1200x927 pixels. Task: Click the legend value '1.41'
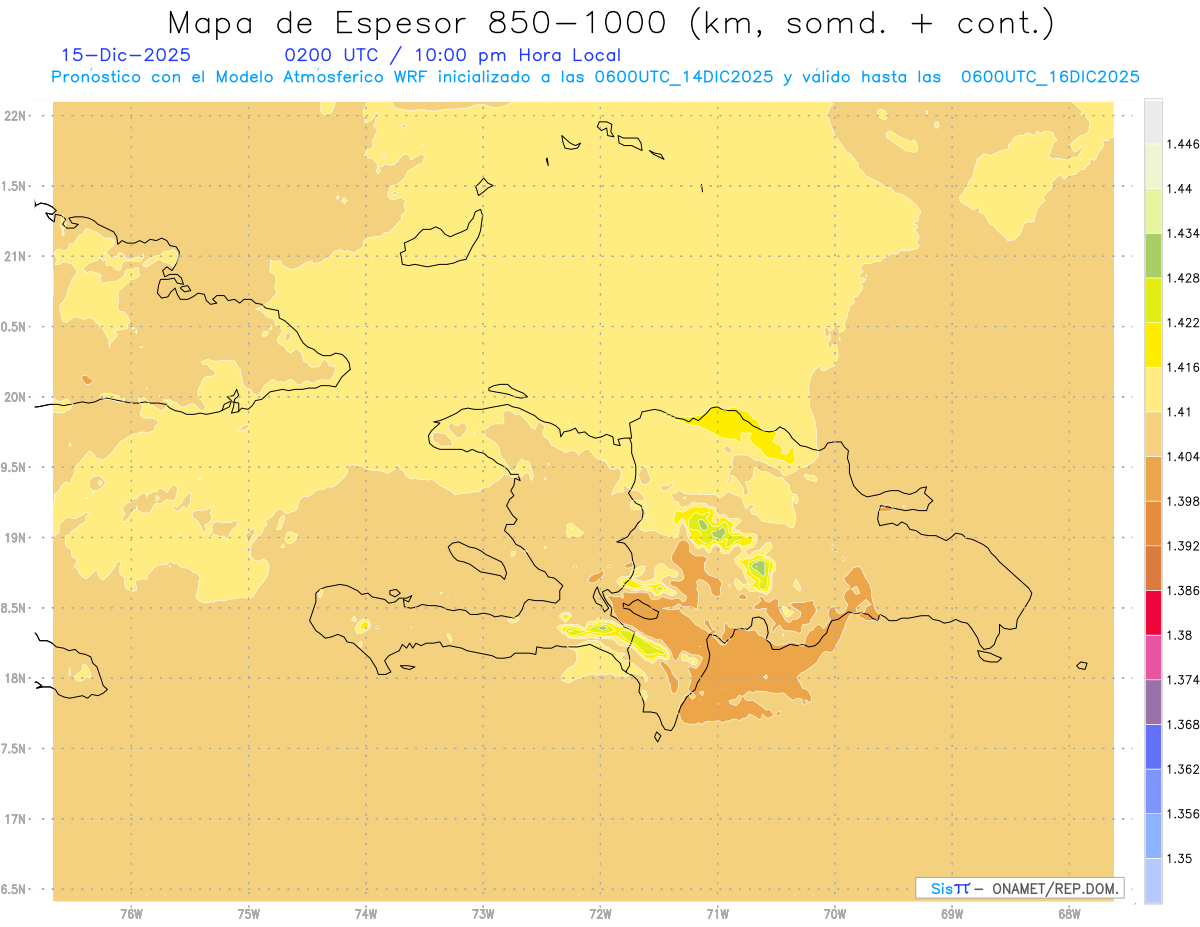point(1178,412)
